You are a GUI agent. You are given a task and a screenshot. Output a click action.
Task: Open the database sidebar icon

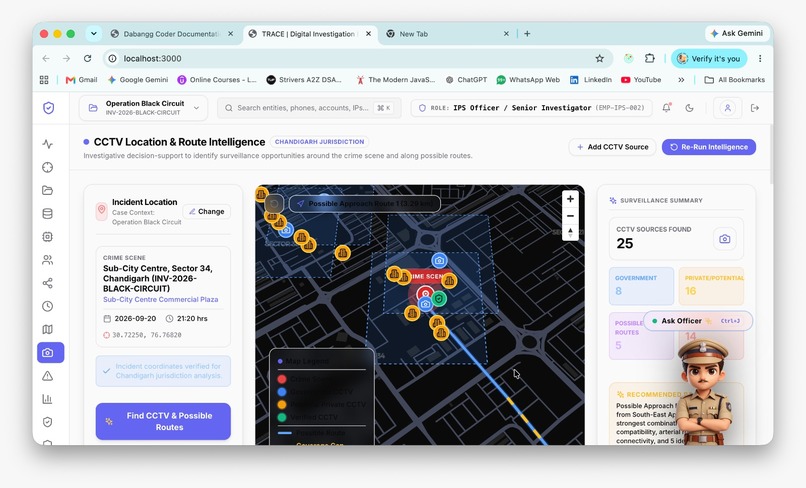pyautogui.click(x=48, y=213)
